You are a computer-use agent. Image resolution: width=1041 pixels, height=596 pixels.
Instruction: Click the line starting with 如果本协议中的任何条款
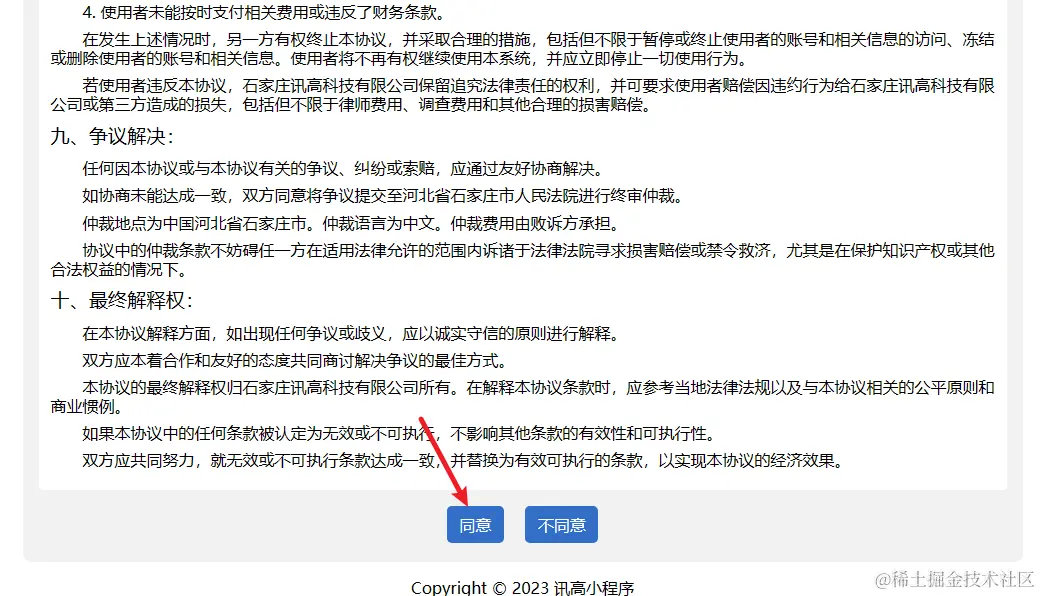coord(399,433)
